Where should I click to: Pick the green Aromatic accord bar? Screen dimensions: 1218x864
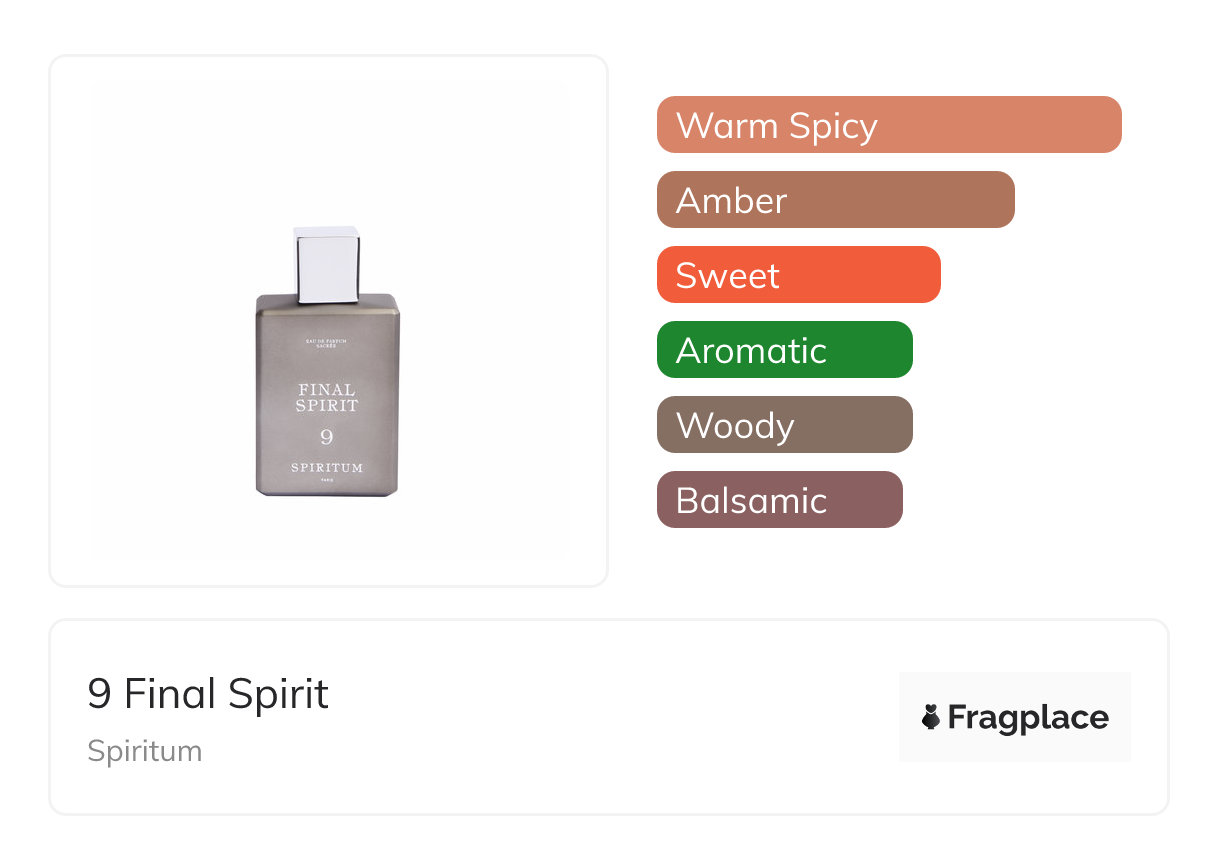[x=784, y=350]
